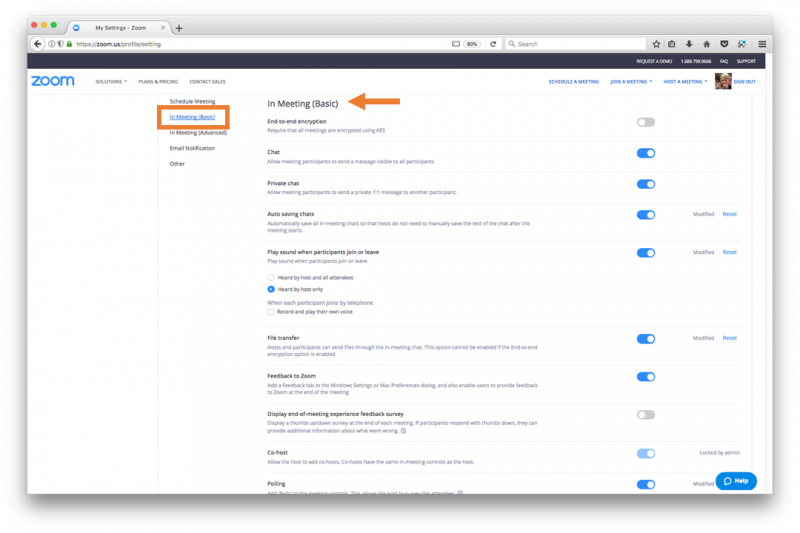Click into the browser Search field

click(x=576, y=44)
